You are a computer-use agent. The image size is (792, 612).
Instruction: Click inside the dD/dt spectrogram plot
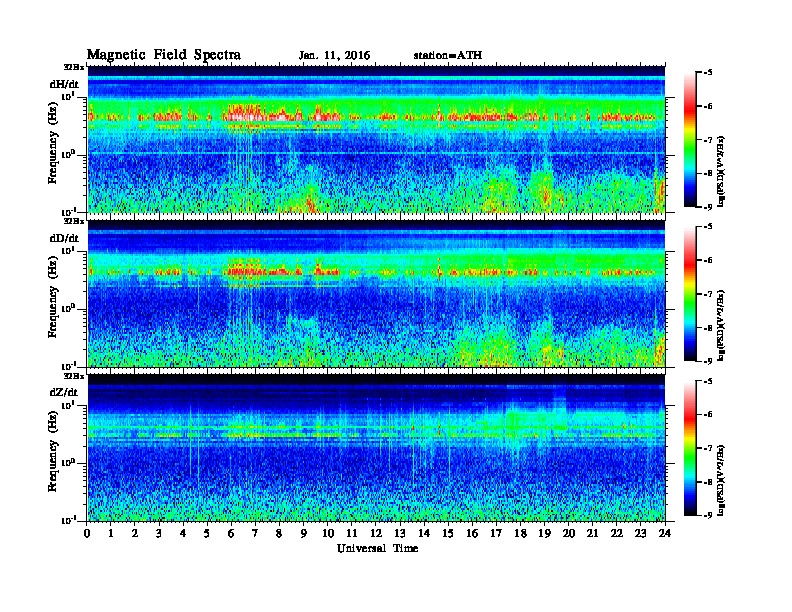click(376, 293)
